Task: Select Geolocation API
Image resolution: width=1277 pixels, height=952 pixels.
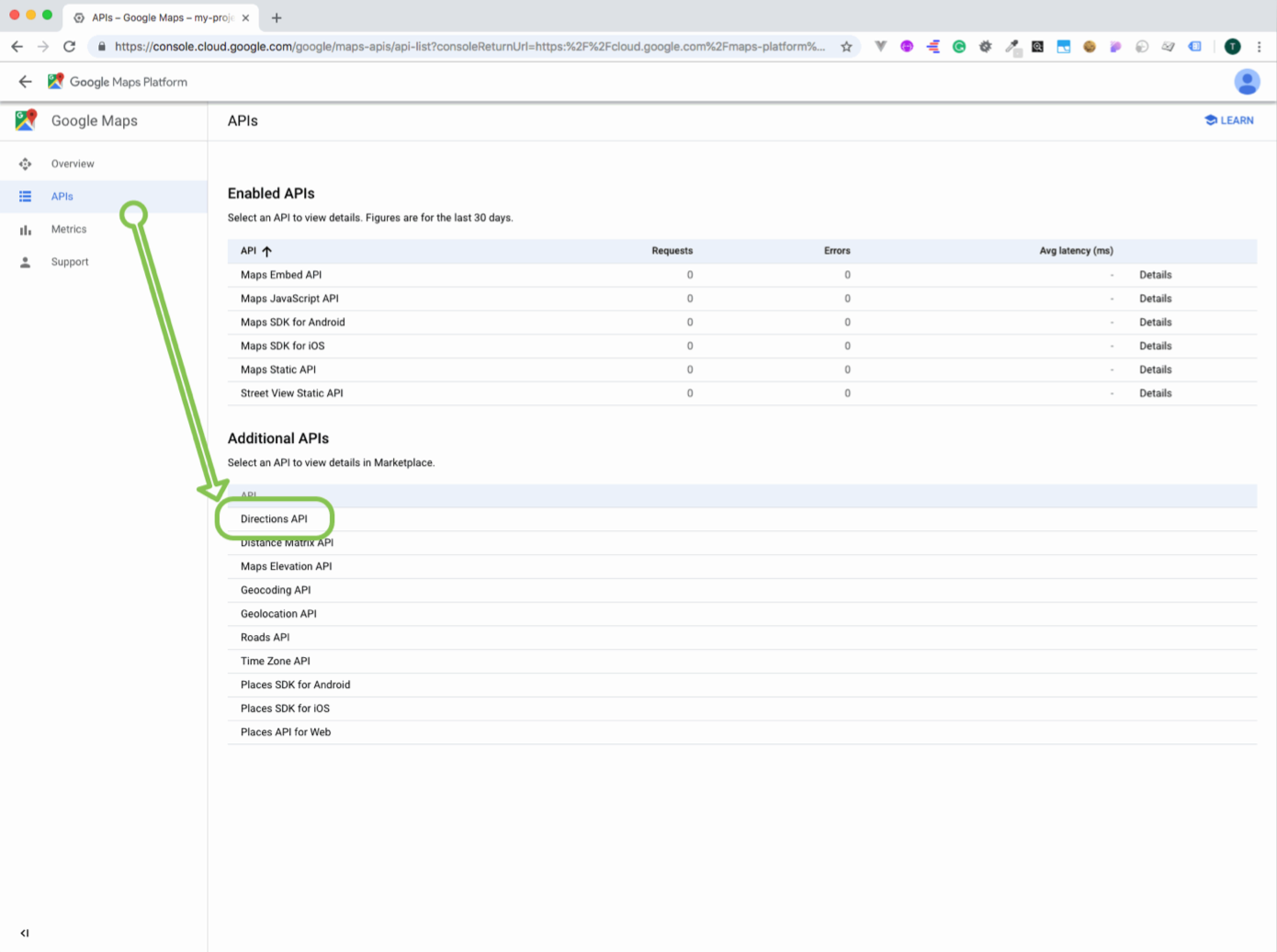Action: click(742, 614)
